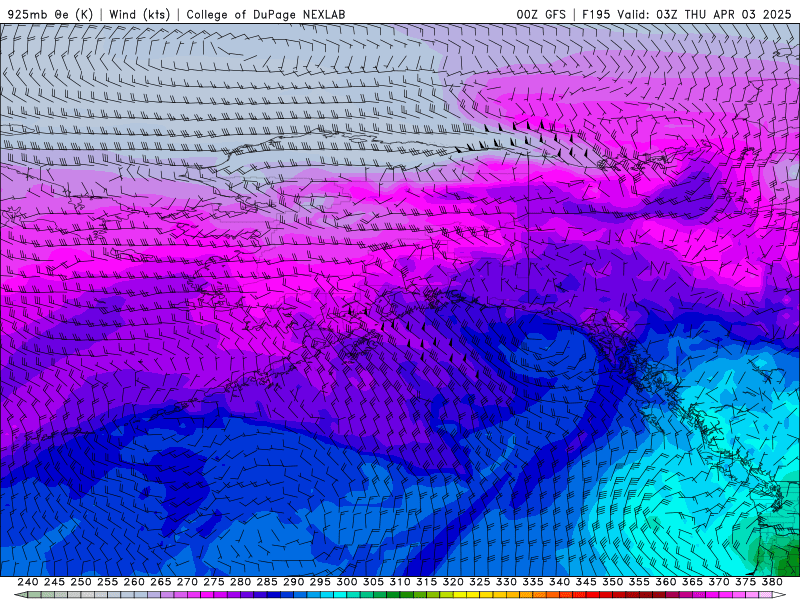
Task: Click the 360 color scale label
Action: coord(666,582)
